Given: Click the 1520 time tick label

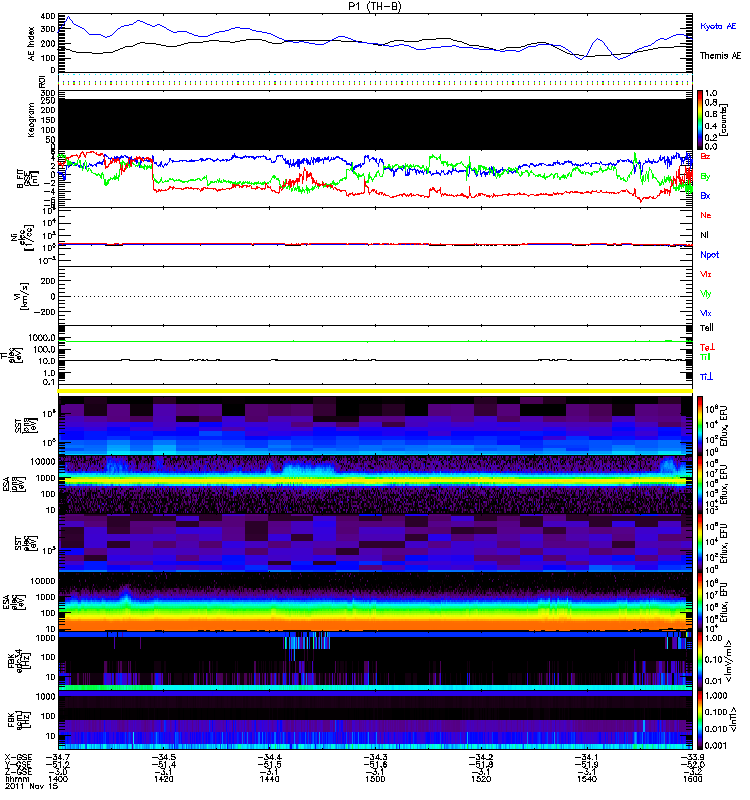Looking at the screenshot, I should coord(481,779).
